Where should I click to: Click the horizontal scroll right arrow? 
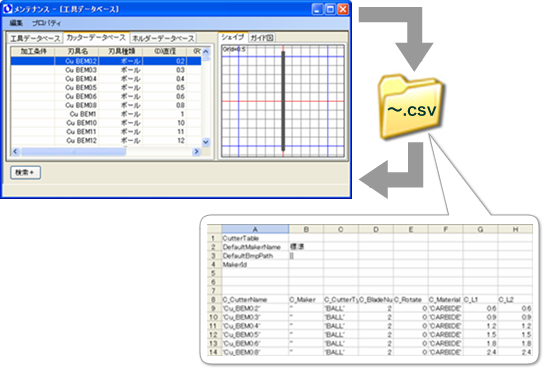point(196,151)
